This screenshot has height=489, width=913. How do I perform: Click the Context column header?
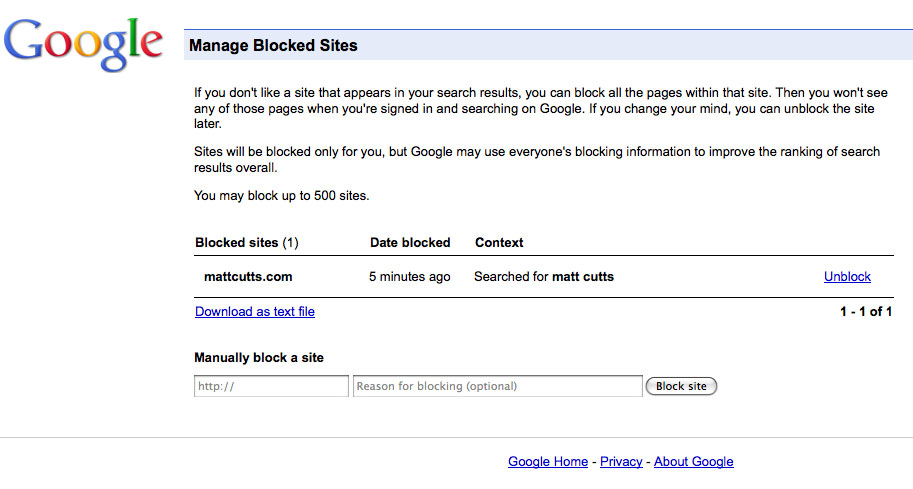499,243
